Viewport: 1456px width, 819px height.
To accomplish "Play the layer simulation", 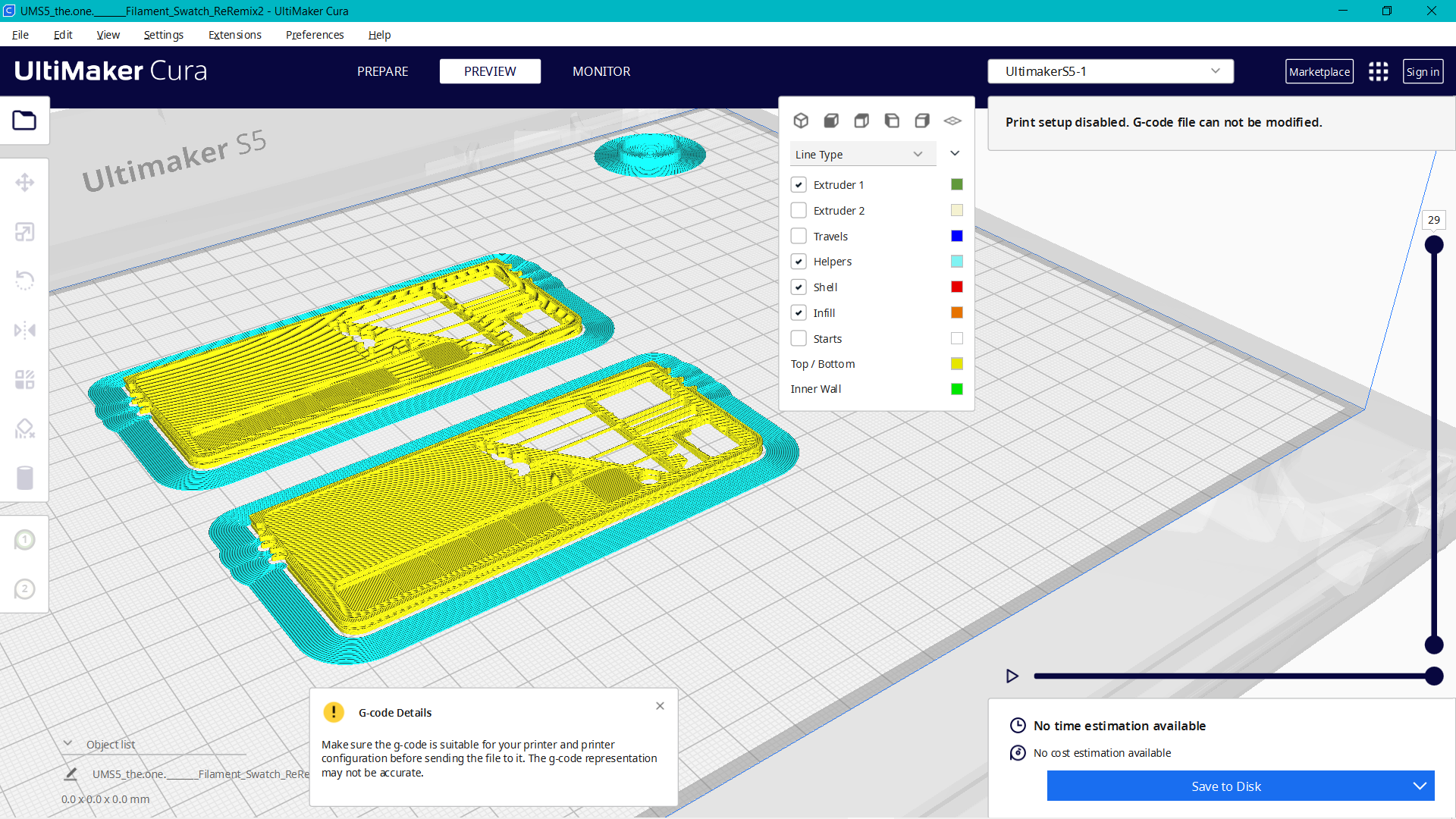I will pyautogui.click(x=1012, y=676).
